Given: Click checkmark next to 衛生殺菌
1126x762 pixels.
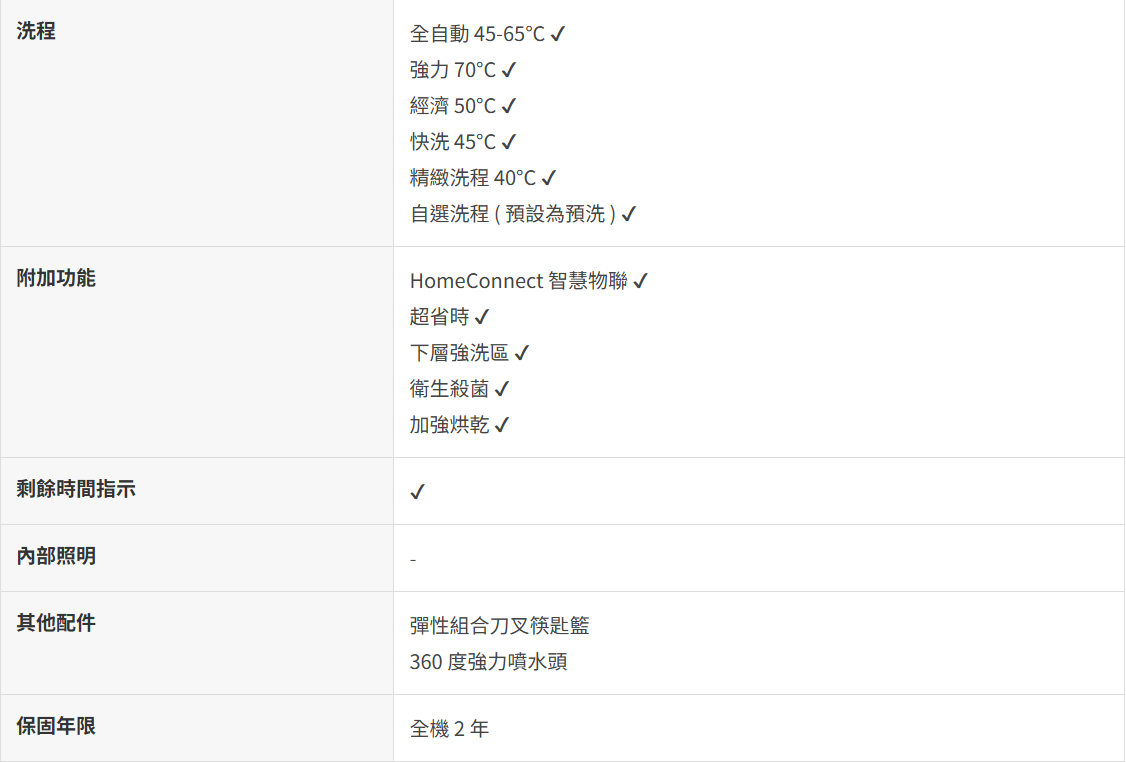Looking at the screenshot, I should (502, 390).
